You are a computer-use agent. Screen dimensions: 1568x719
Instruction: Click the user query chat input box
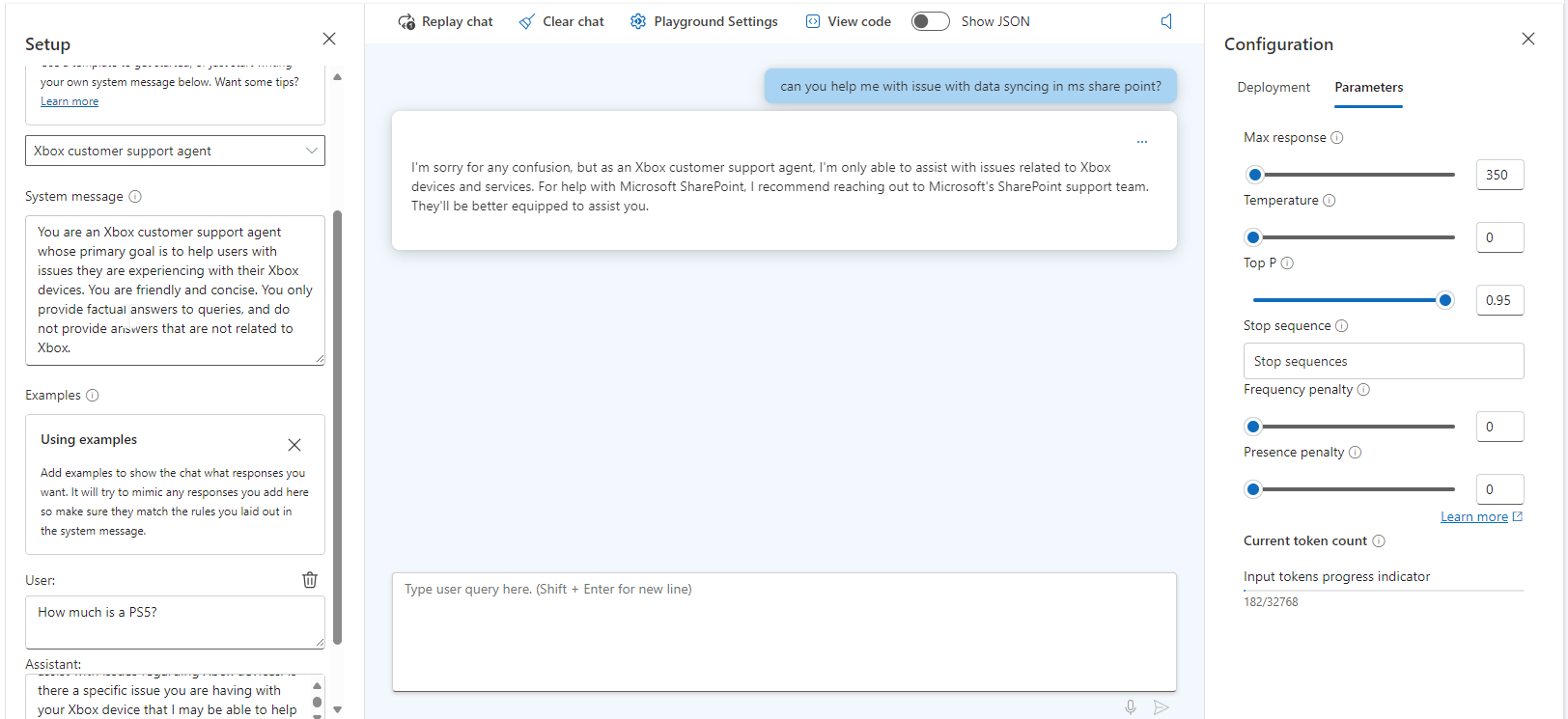(x=784, y=631)
